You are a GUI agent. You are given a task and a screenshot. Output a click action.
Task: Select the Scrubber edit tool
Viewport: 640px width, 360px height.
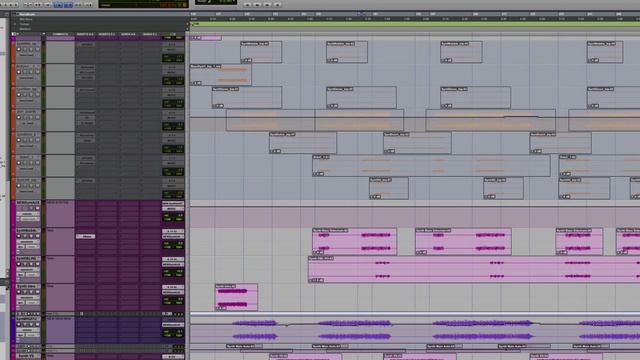pos(78,4)
